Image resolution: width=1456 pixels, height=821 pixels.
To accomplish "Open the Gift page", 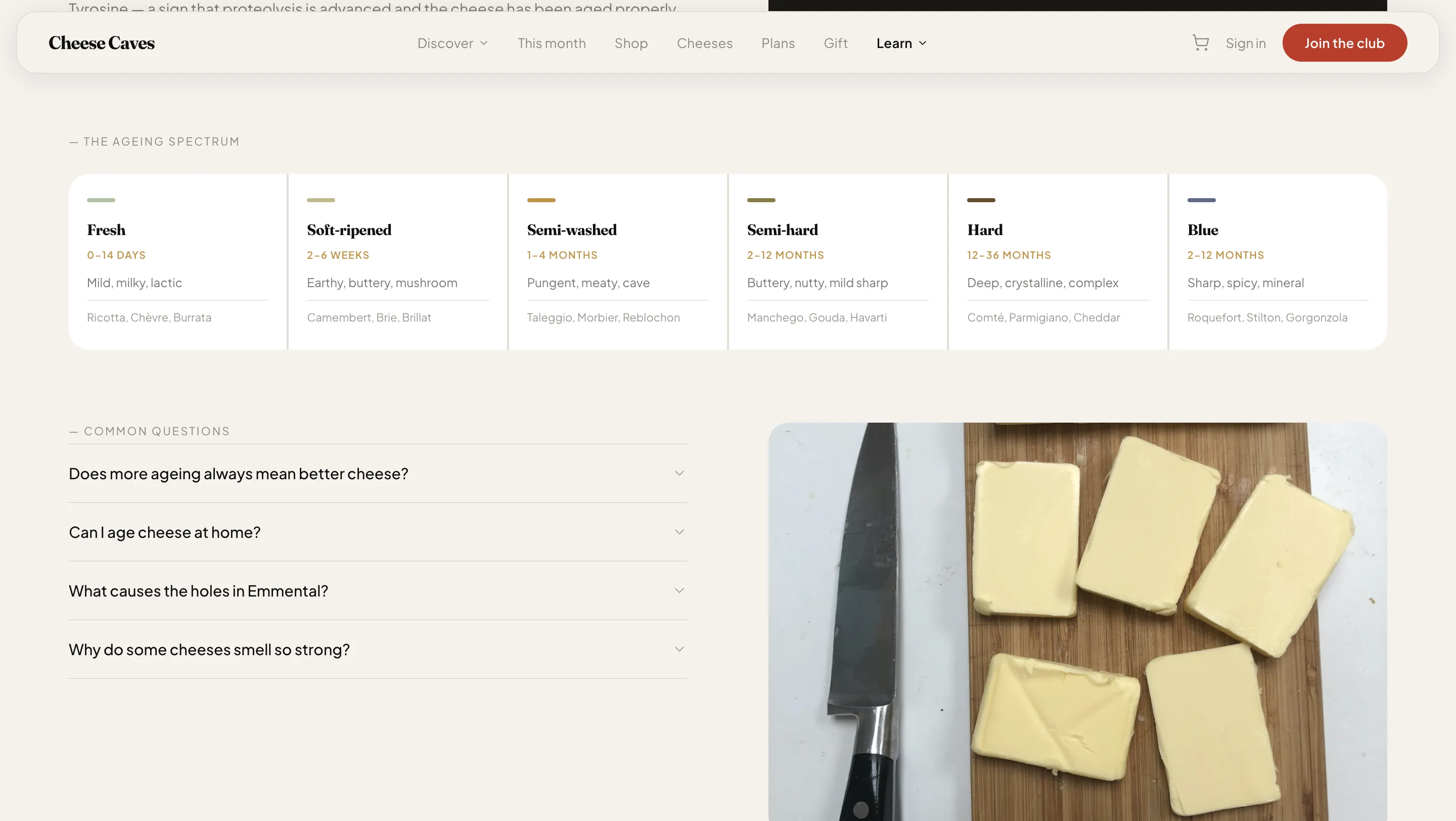I will click(835, 43).
